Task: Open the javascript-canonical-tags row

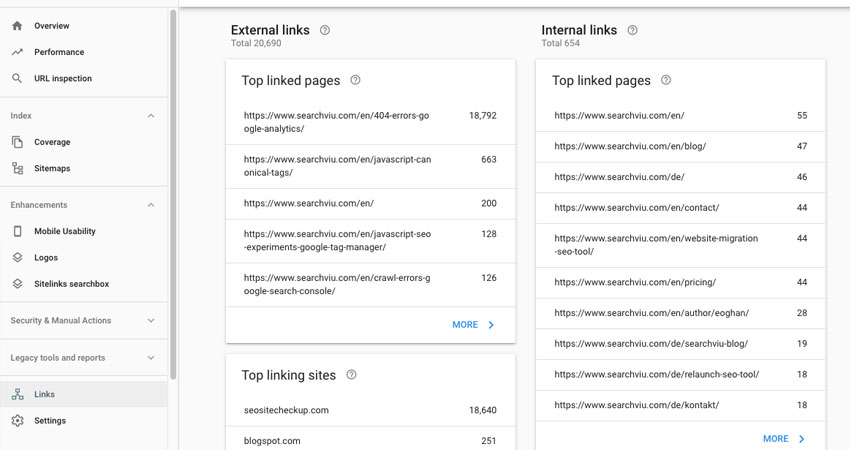Action: 370,166
